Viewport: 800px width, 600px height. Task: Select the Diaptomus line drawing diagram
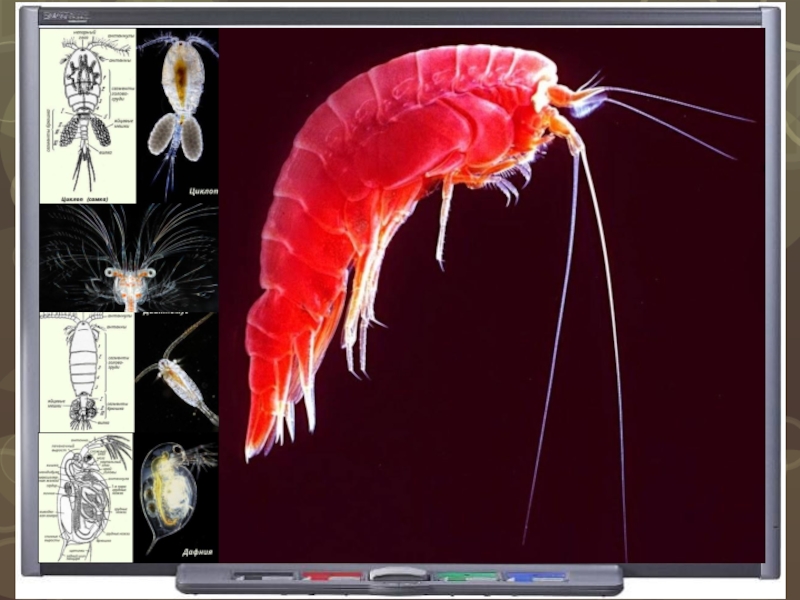click(84, 370)
